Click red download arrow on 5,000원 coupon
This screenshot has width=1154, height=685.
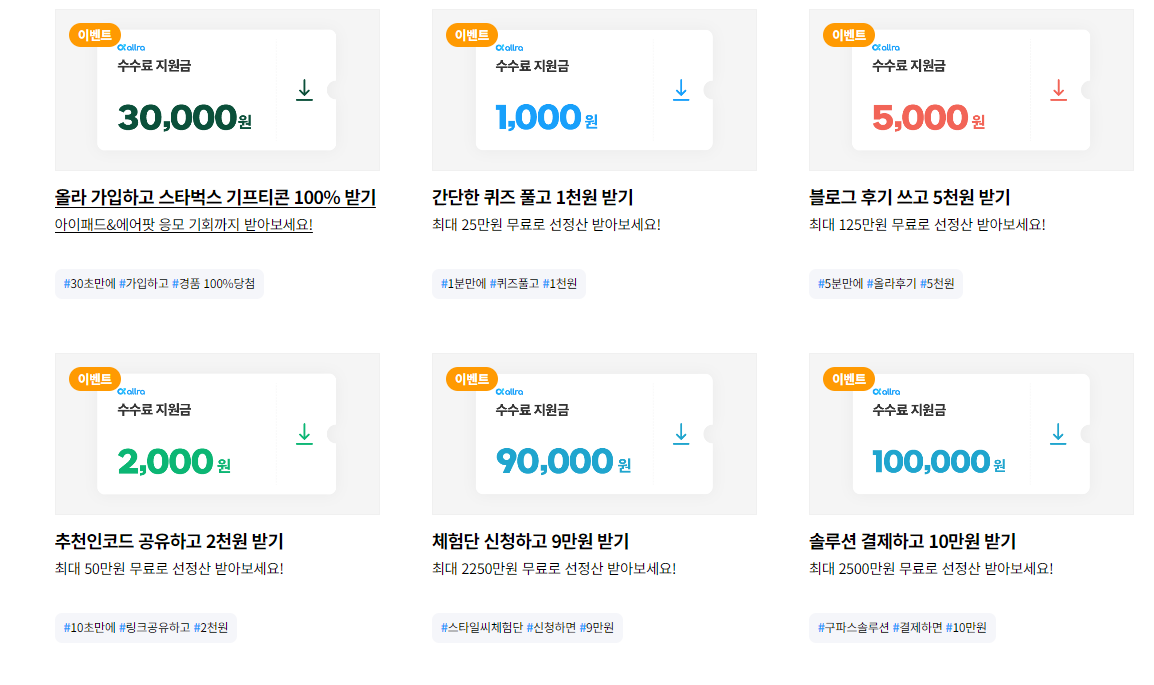tap(1058, 90)
